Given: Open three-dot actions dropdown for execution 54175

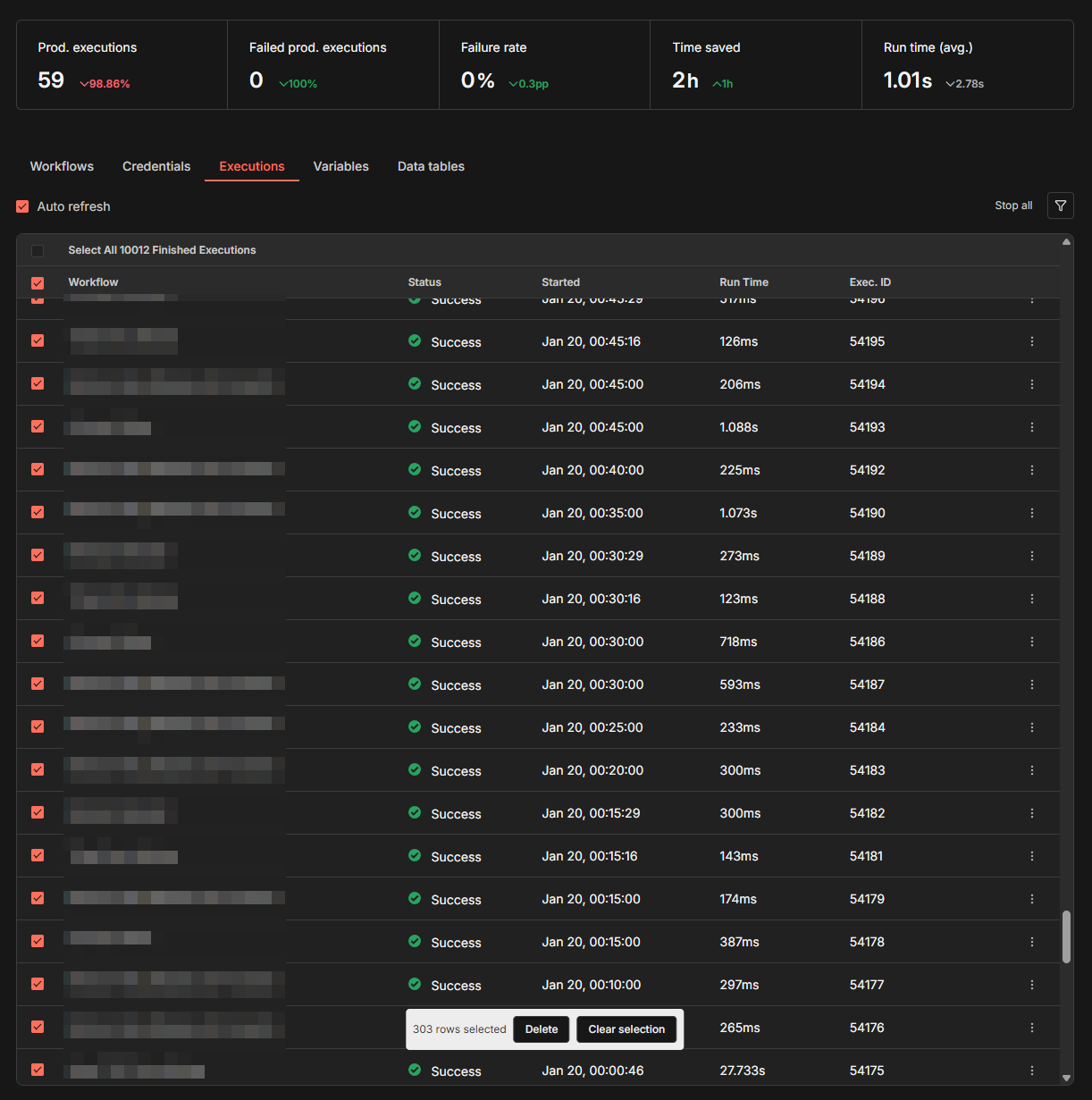Looking at the screenshot, I should (x=1031, y=1071).
